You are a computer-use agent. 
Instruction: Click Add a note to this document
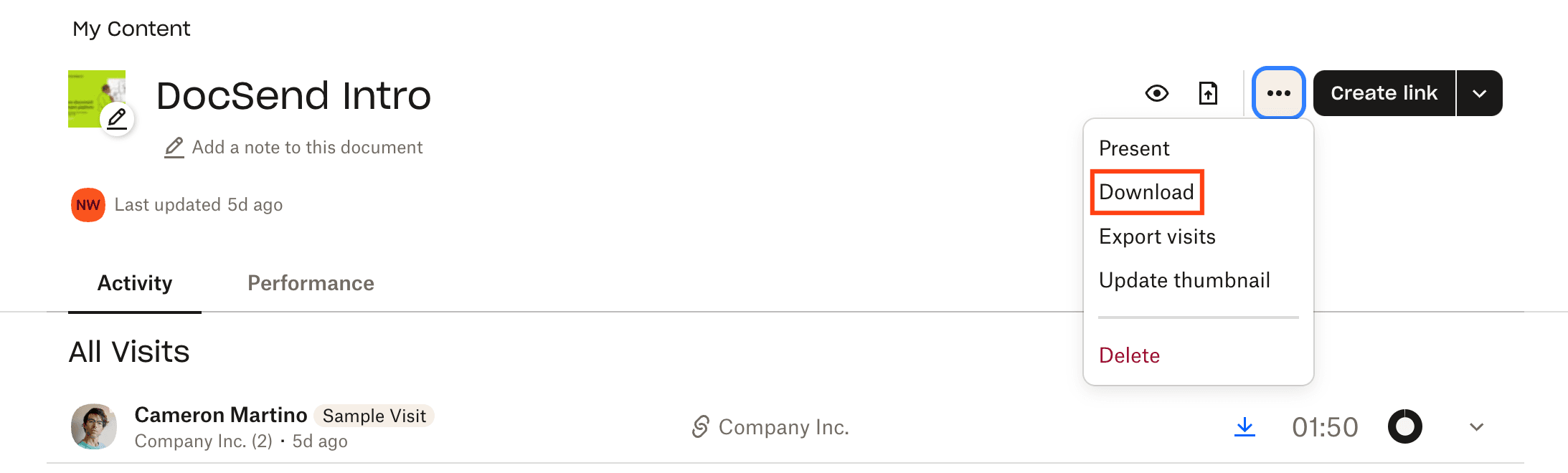coord(307,148)
